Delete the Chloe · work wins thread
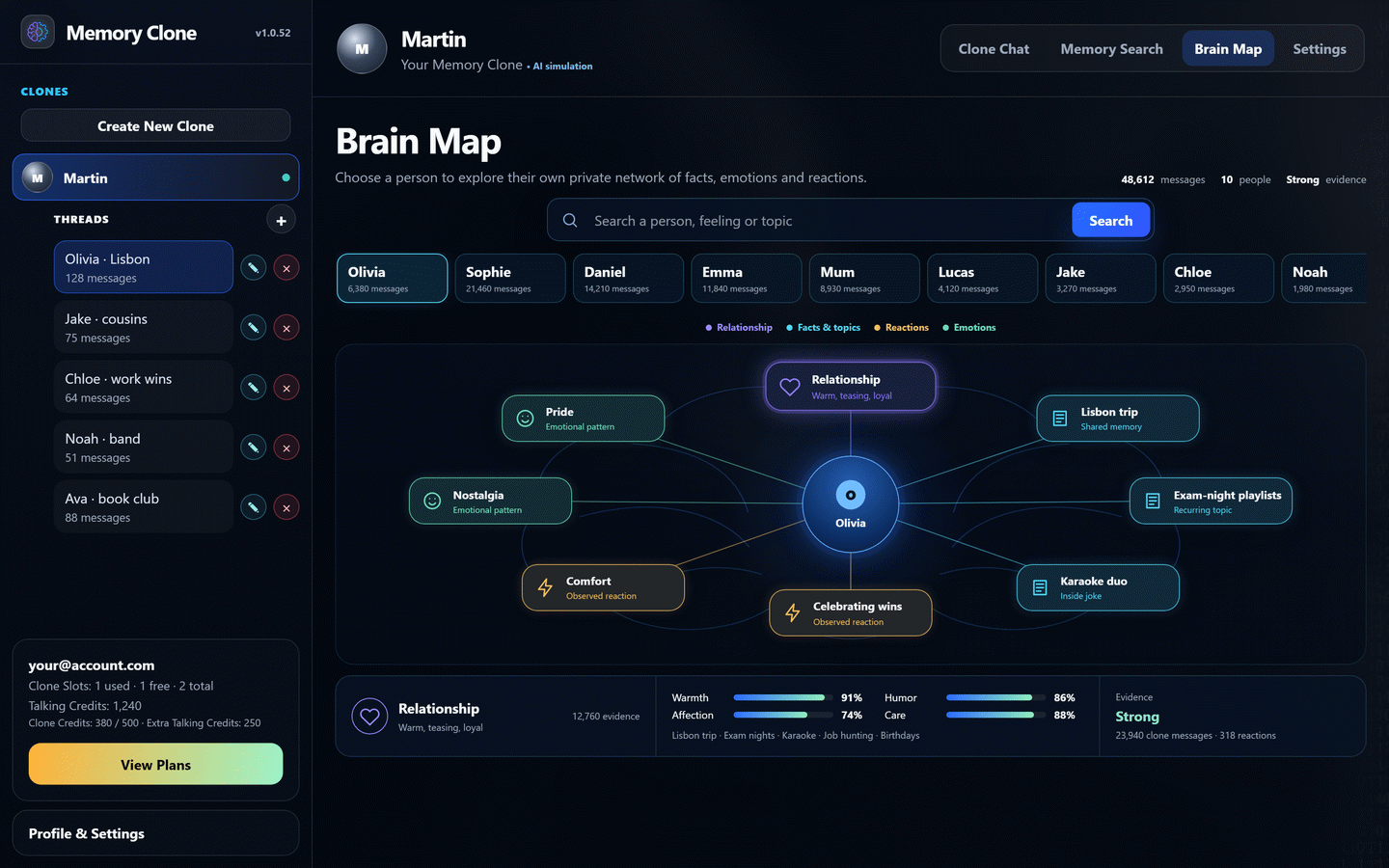Screen dimensions: 1389x868 click(x=286, y=387)
